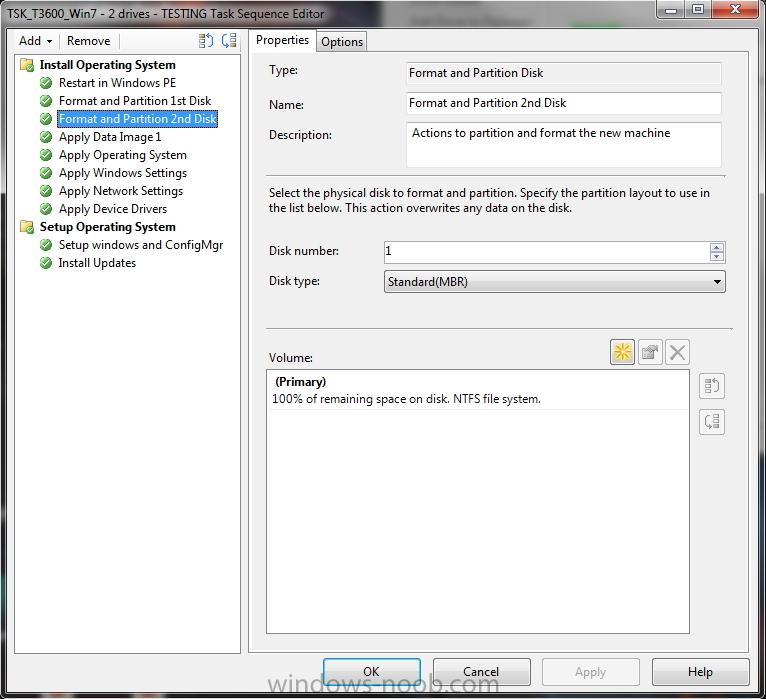Click the move step up icon in left toolbar
The image size is (766, 699).
coord(206,41)
